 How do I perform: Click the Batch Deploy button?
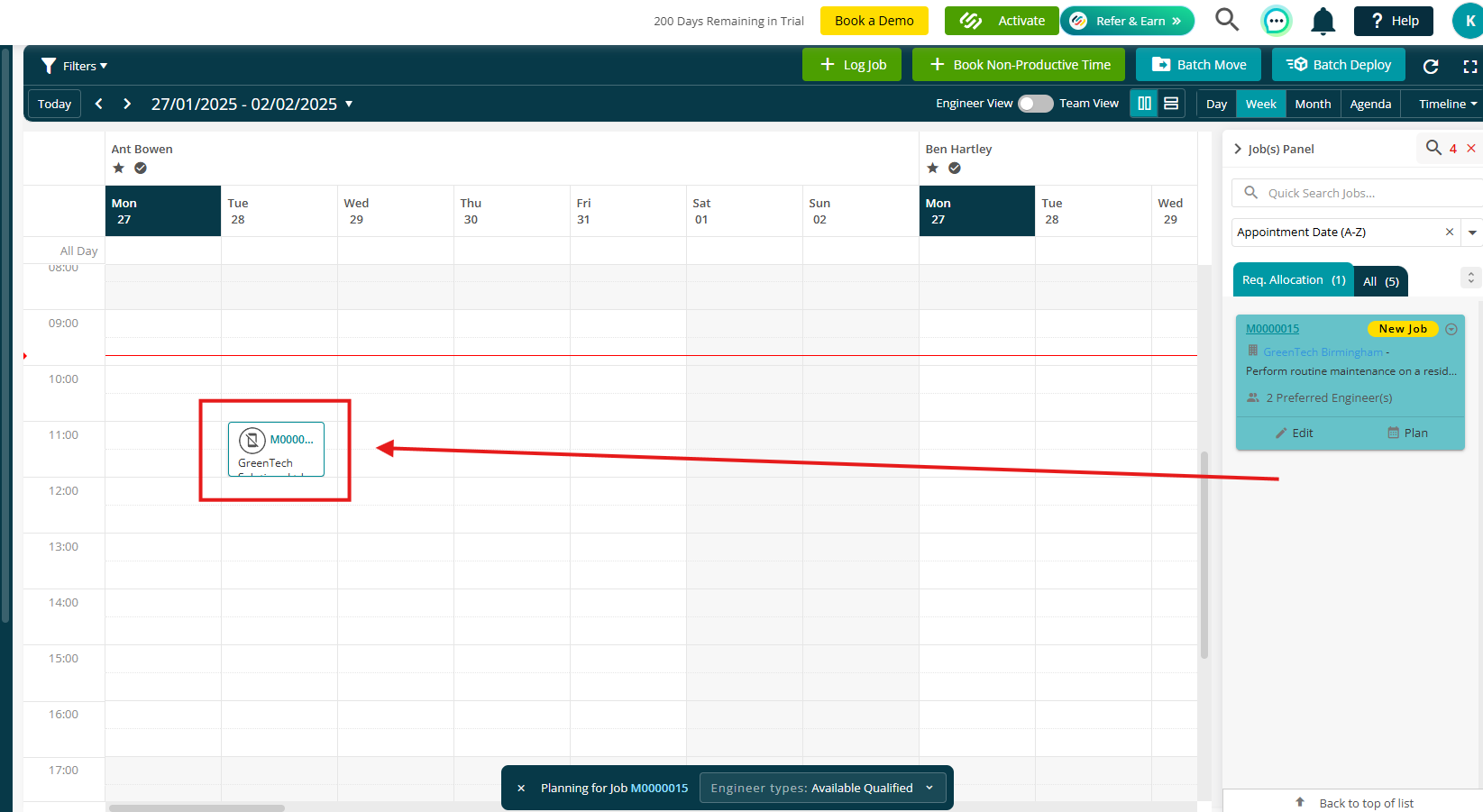(x=1339, y=65)
